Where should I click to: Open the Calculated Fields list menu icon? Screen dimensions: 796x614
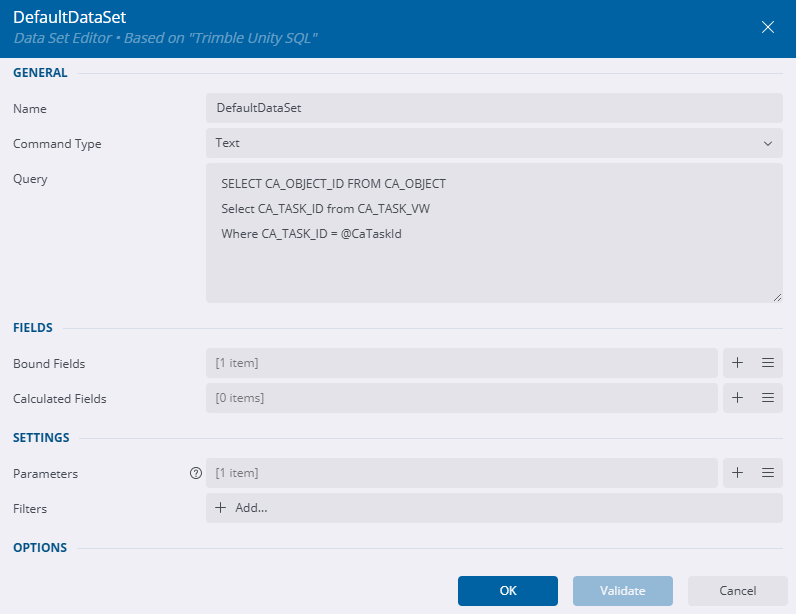(768, 398)
